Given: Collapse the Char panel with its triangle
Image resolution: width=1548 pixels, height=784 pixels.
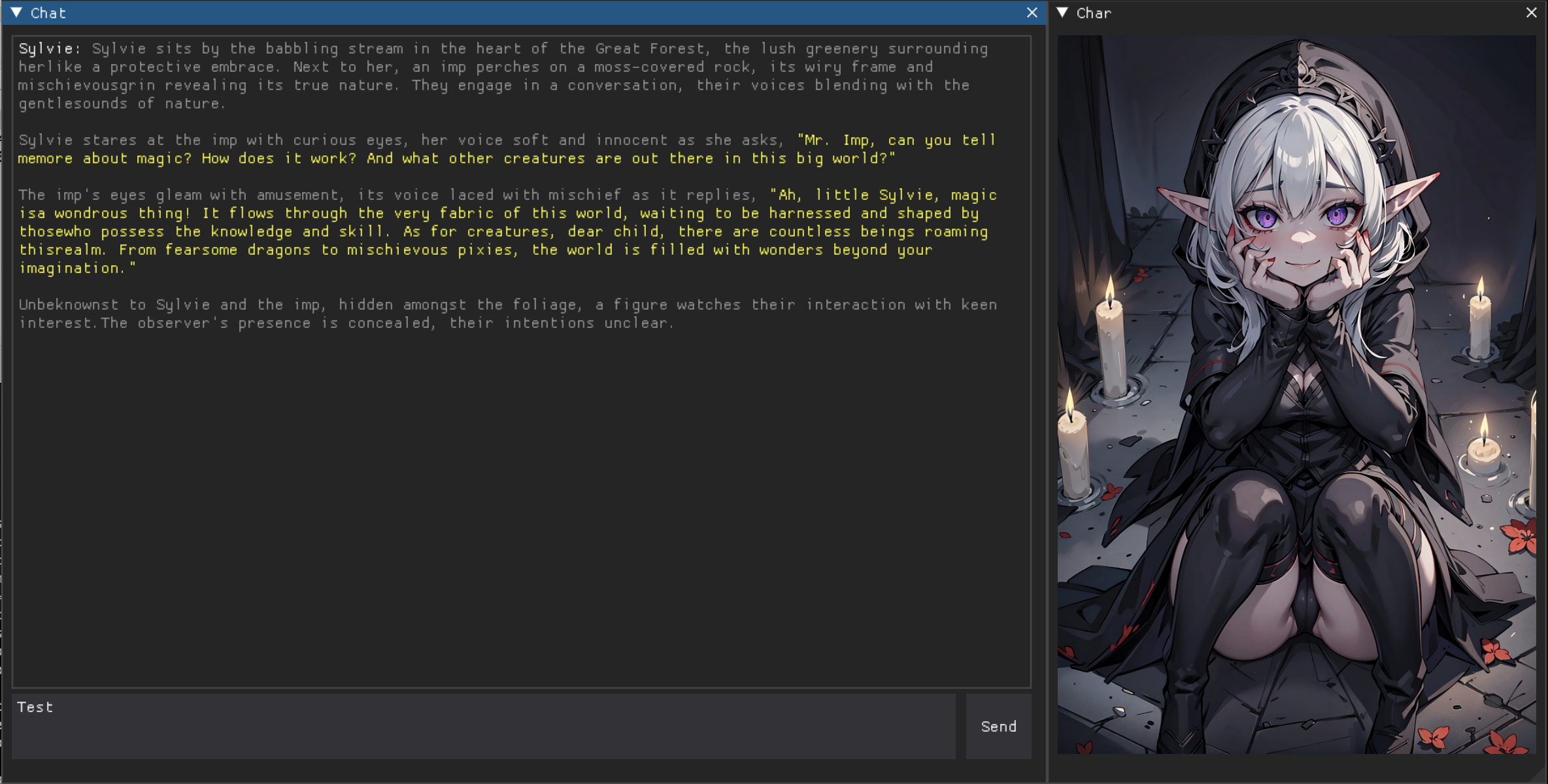Looking at the screenshot, I should (1063, 12).
